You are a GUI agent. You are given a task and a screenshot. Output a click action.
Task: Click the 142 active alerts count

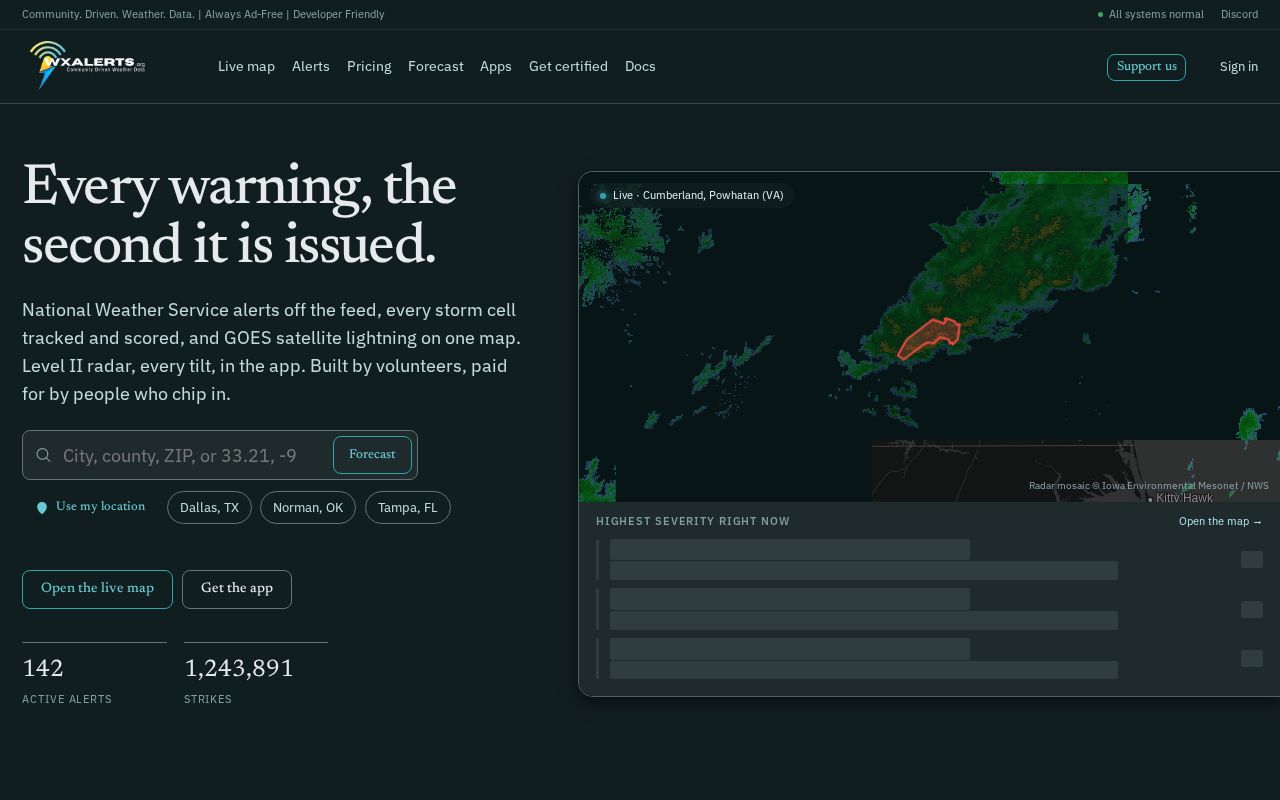[43, 668]
